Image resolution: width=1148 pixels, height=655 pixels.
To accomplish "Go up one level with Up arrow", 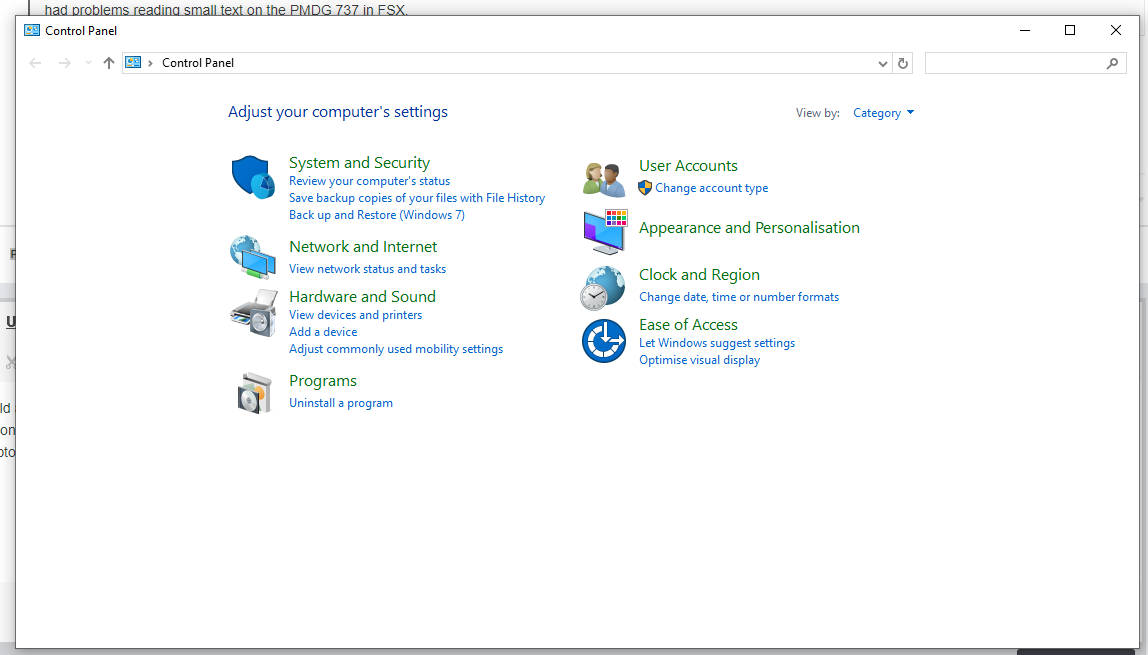I will [x=109, y=63].
